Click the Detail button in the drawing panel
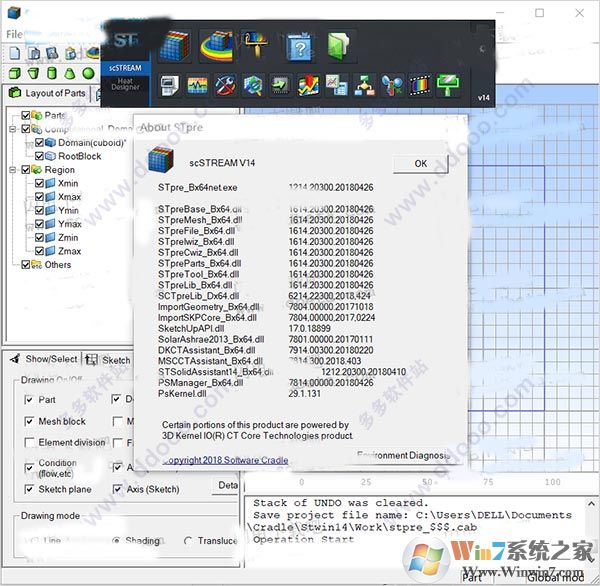This screenshot has width=600, height=586. point(227,486)
